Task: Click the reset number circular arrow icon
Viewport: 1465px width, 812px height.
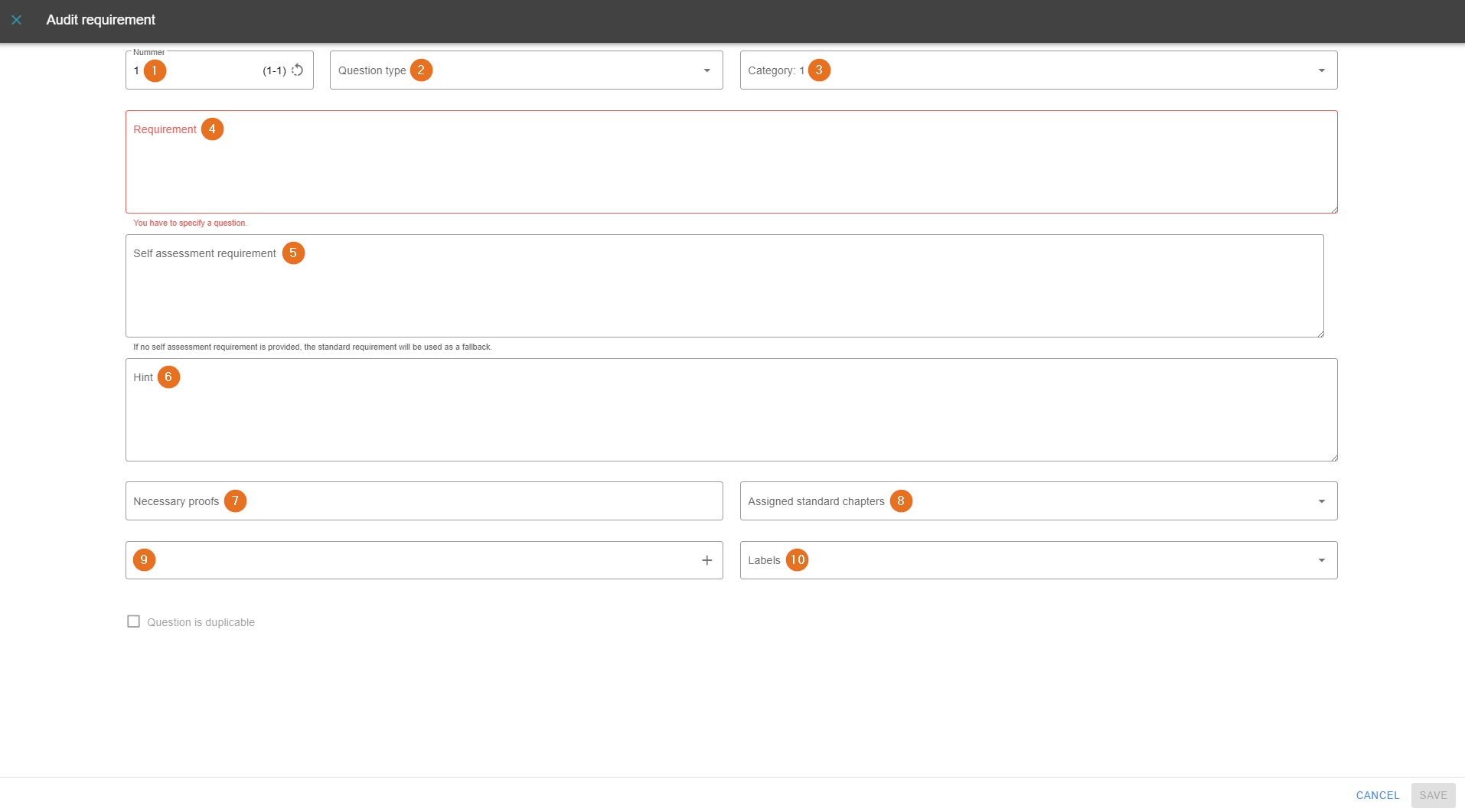Action: pos(298,70)
